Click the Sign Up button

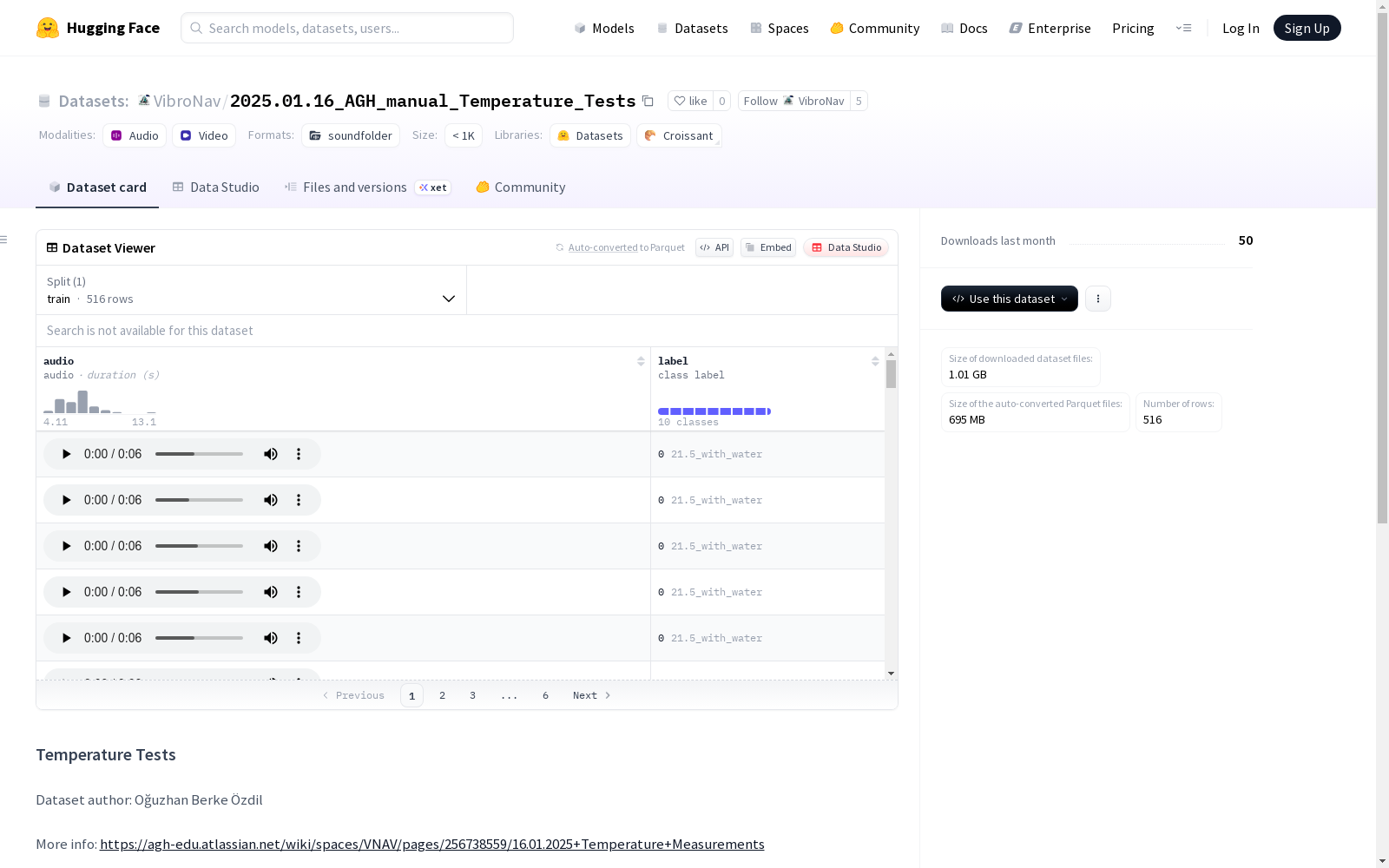pos(1307,28)
